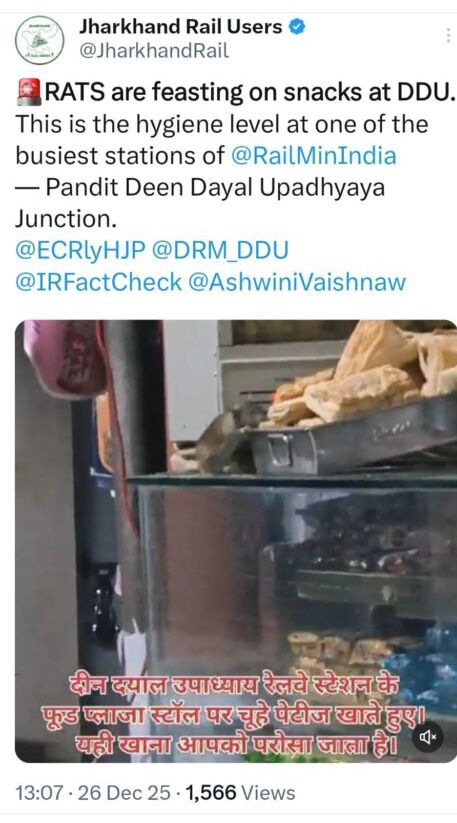Open the @RailMinIndia mention link

(313, 156)
